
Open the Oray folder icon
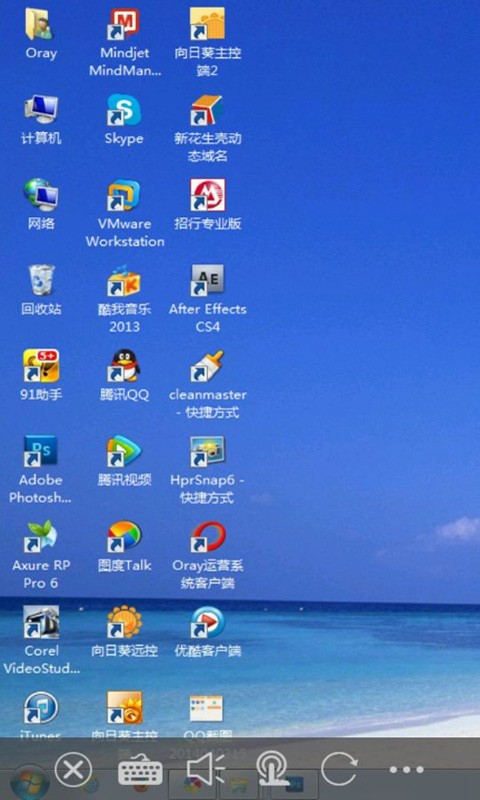[x=40, y=23]
